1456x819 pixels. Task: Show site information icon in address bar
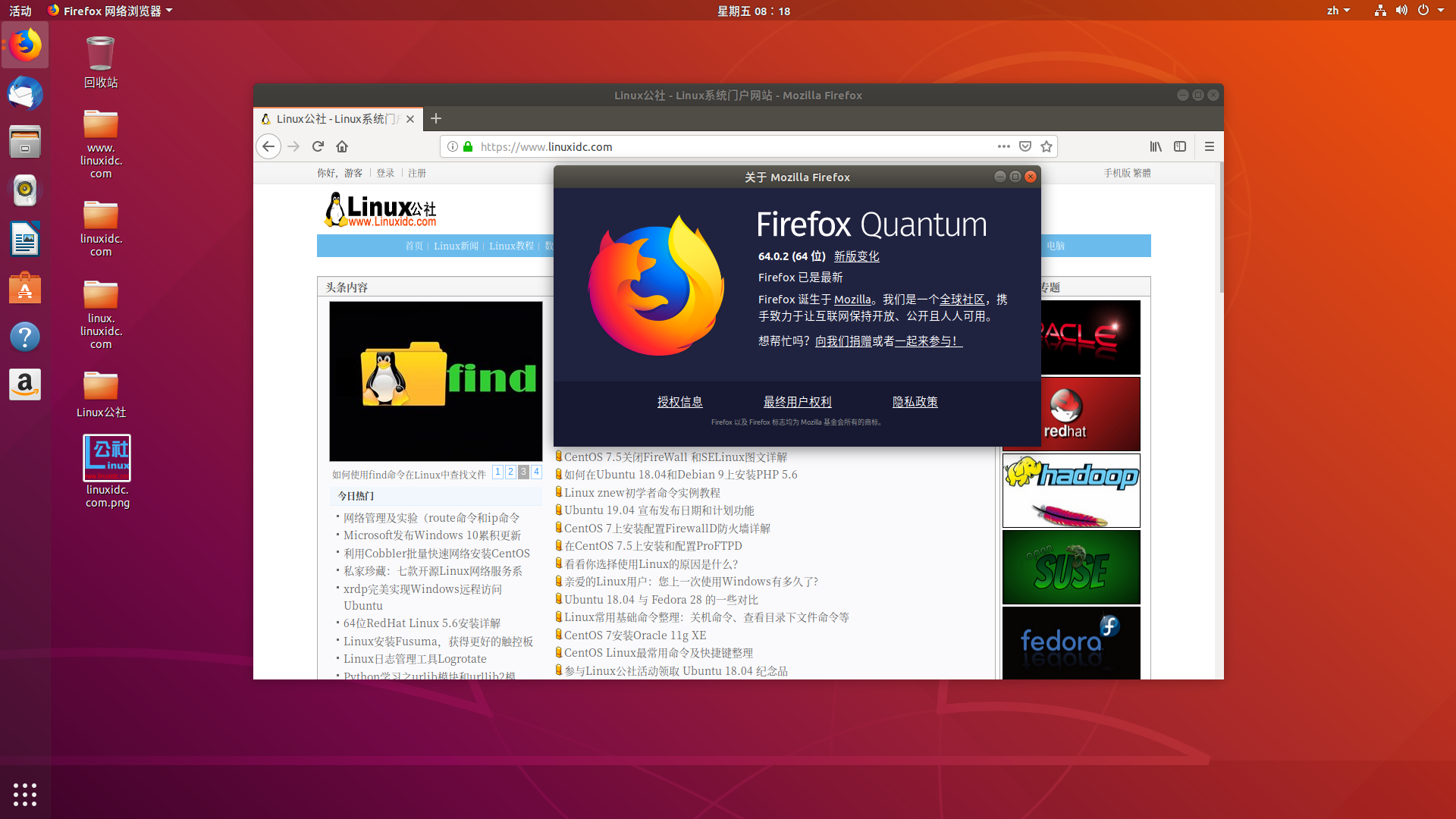point(453,146)
